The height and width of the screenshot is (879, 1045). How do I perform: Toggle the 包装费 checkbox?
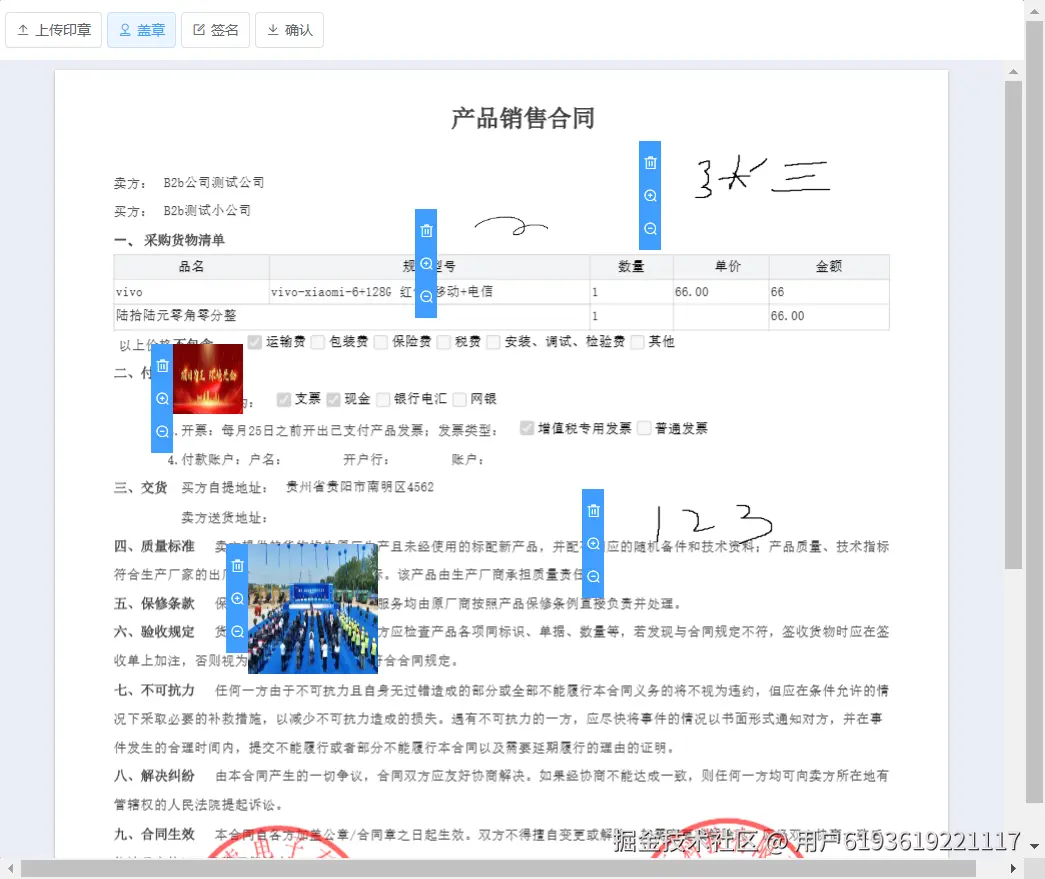pyautogui.click(x=318, y=342)
